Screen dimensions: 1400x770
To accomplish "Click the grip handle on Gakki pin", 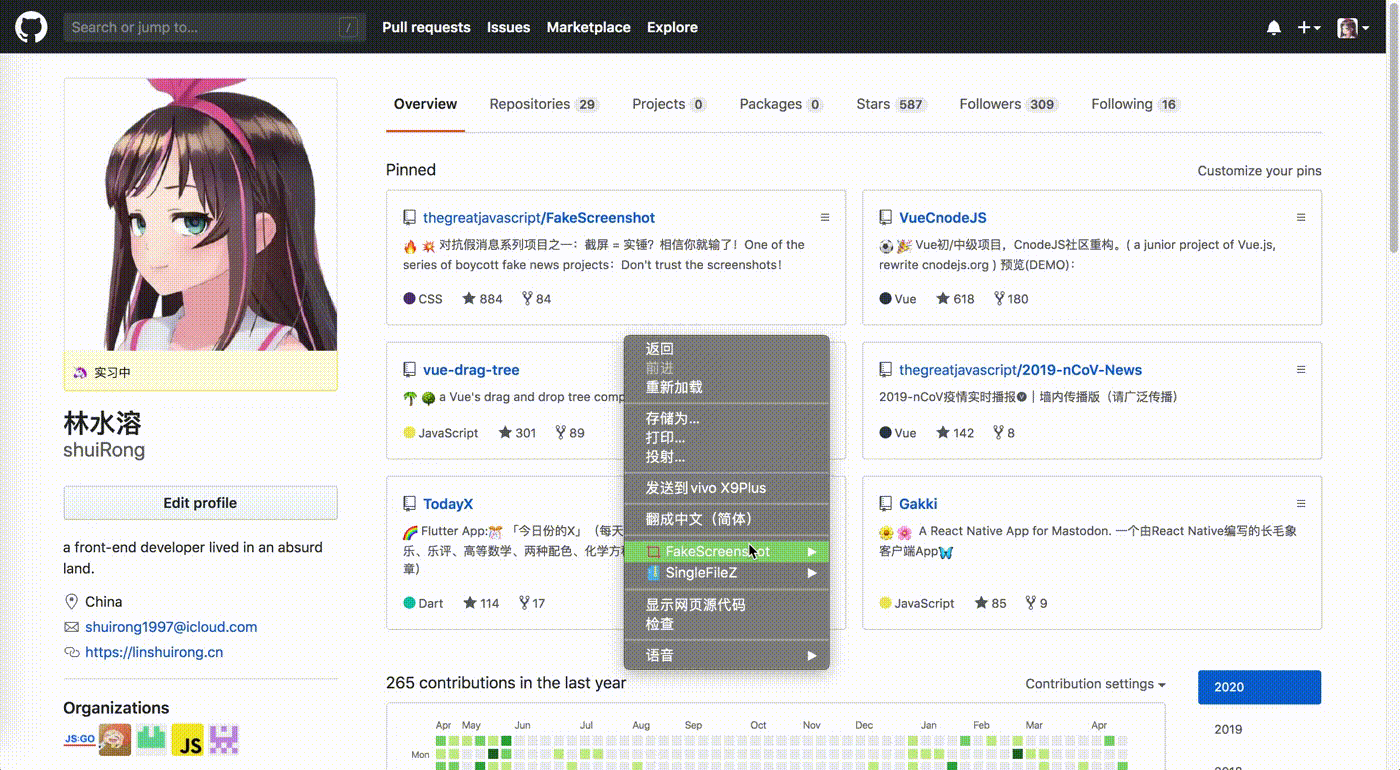I will [1301, 503].
